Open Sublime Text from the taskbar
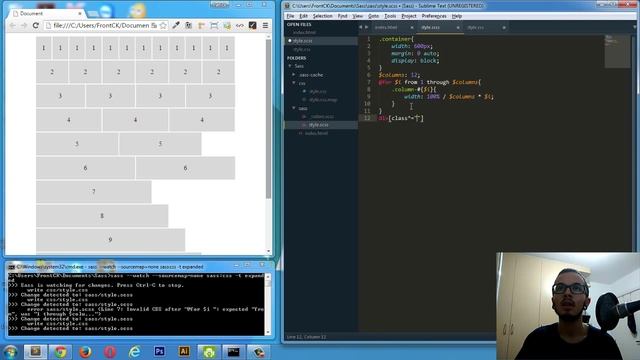Viewport: 640px width, 360px height. pyautogui.click(x=35, y=351)
